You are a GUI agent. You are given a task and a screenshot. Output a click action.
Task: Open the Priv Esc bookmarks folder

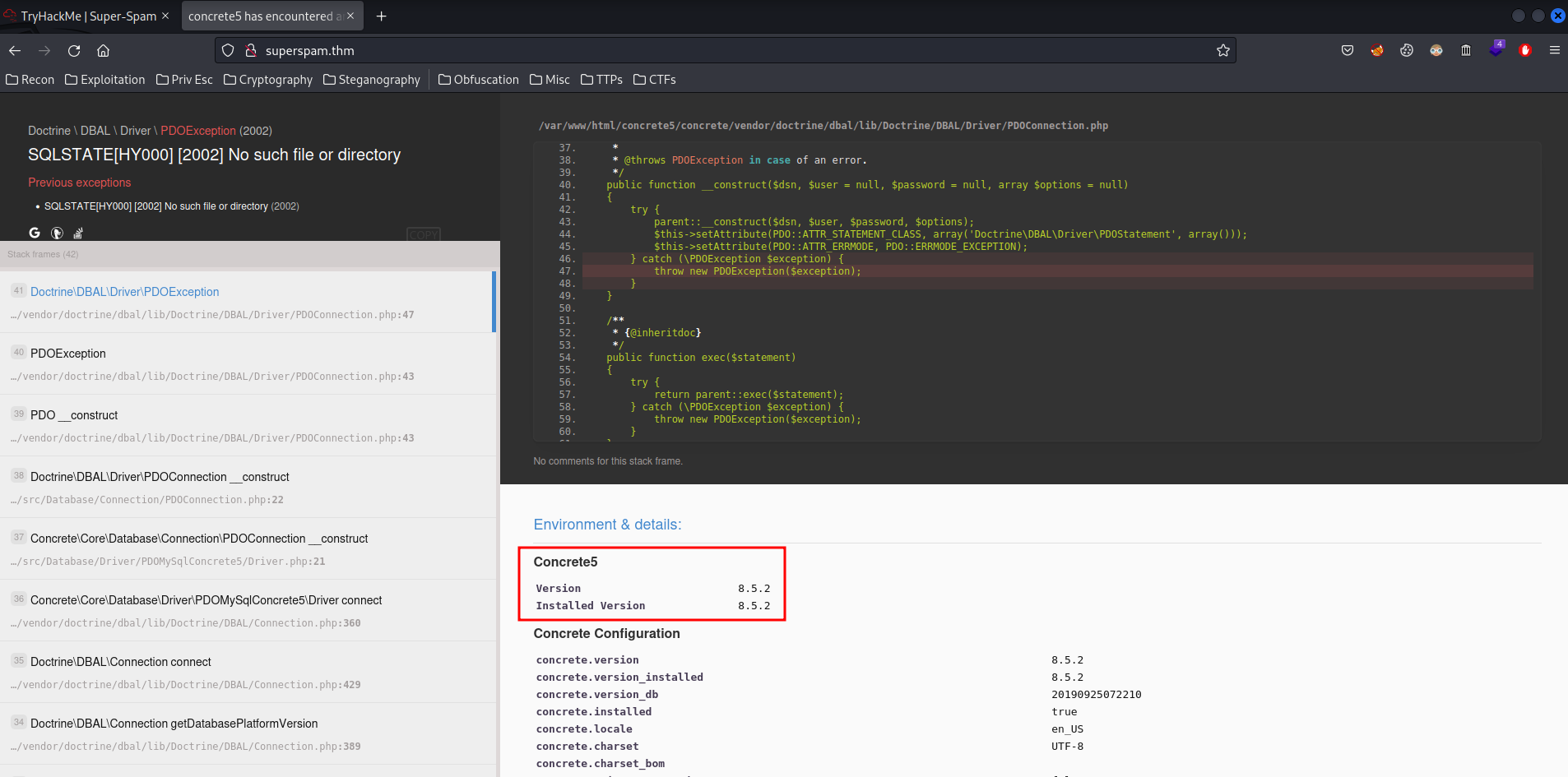pyautogui.click(x=184, y=80)
